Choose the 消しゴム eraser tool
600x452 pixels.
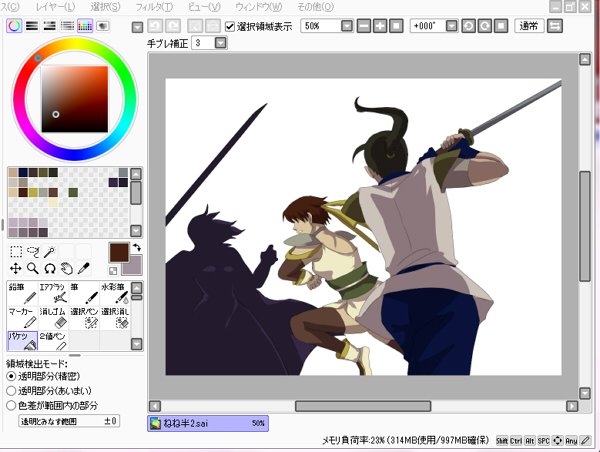pos(54,318)
